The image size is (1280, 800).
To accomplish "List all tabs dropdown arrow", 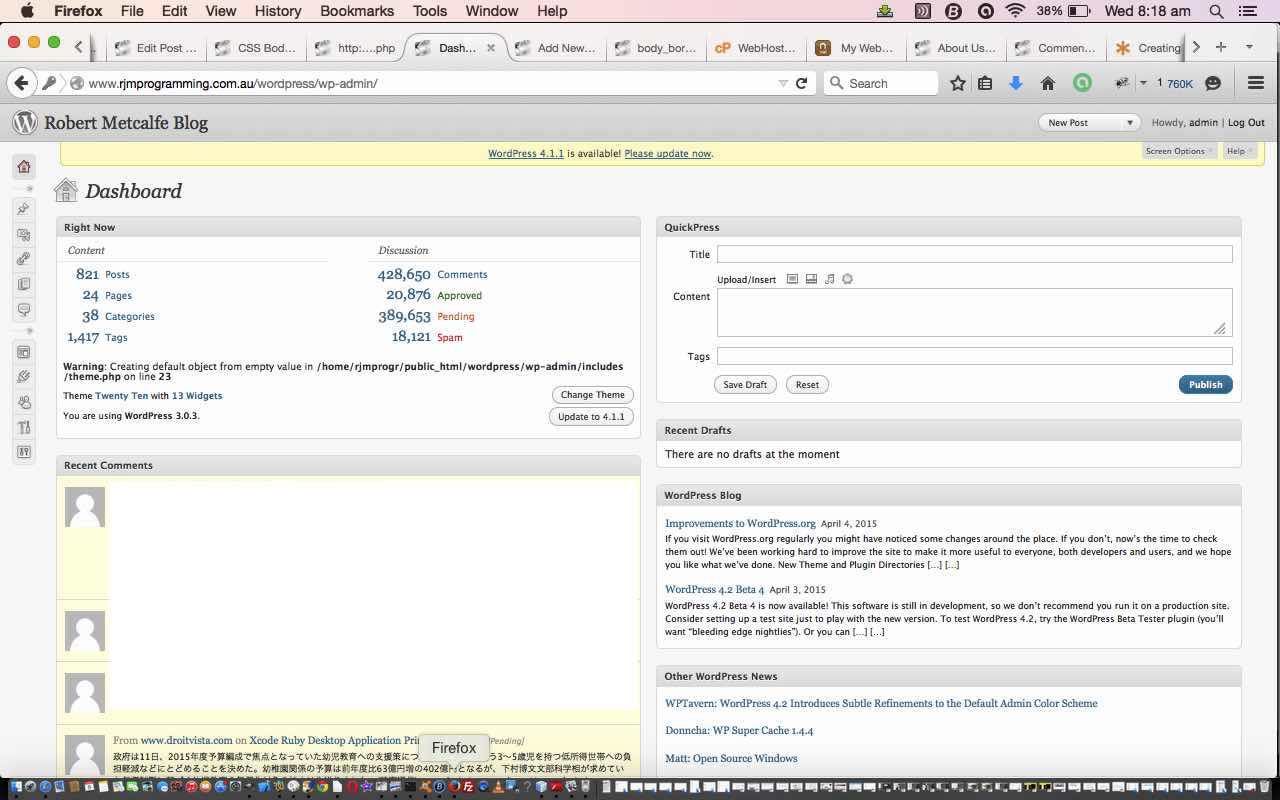I will pyautogui.click(x=1249, y=47).
